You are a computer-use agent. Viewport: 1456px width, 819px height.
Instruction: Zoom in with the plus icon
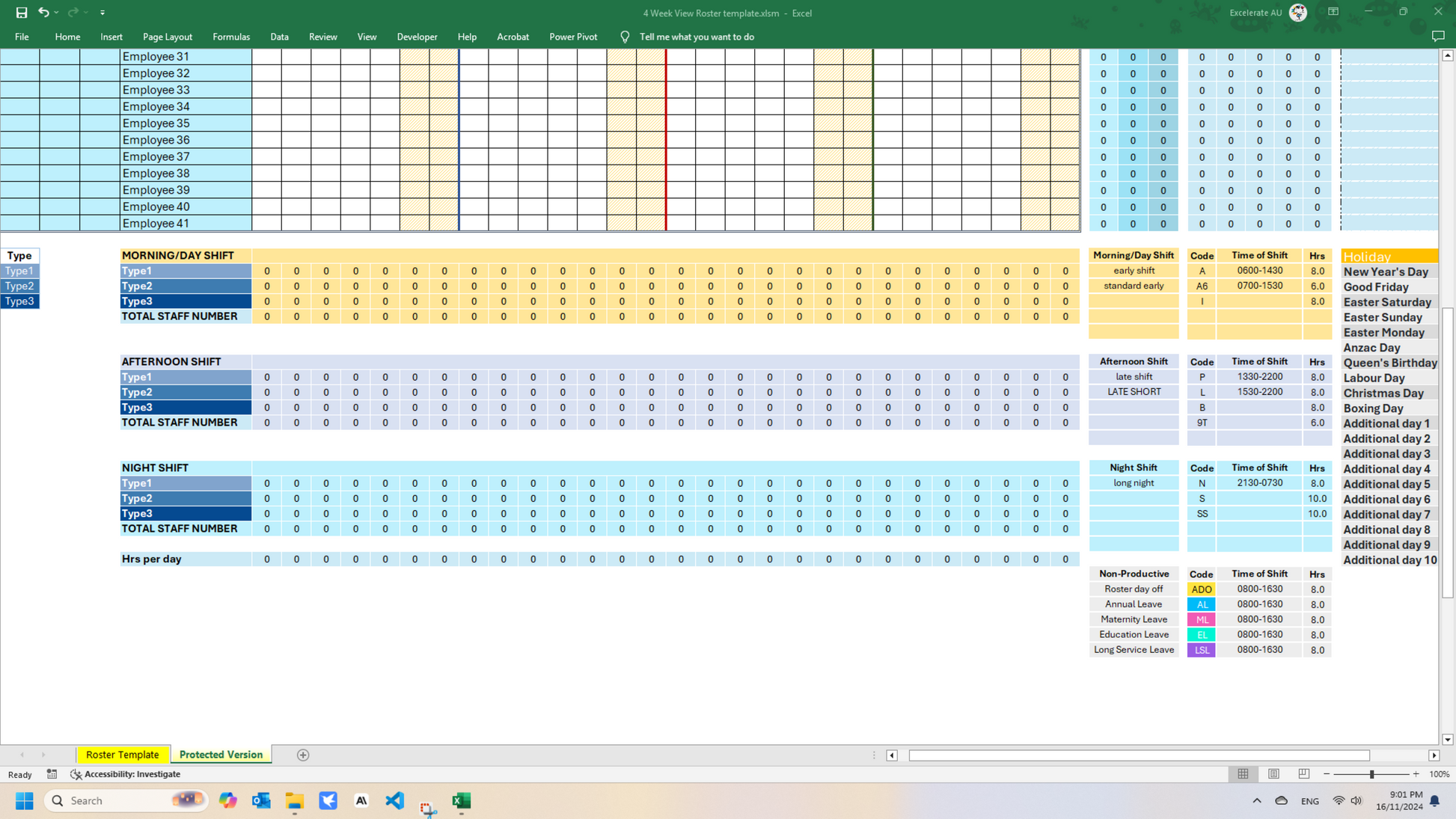click(1416, 774)
